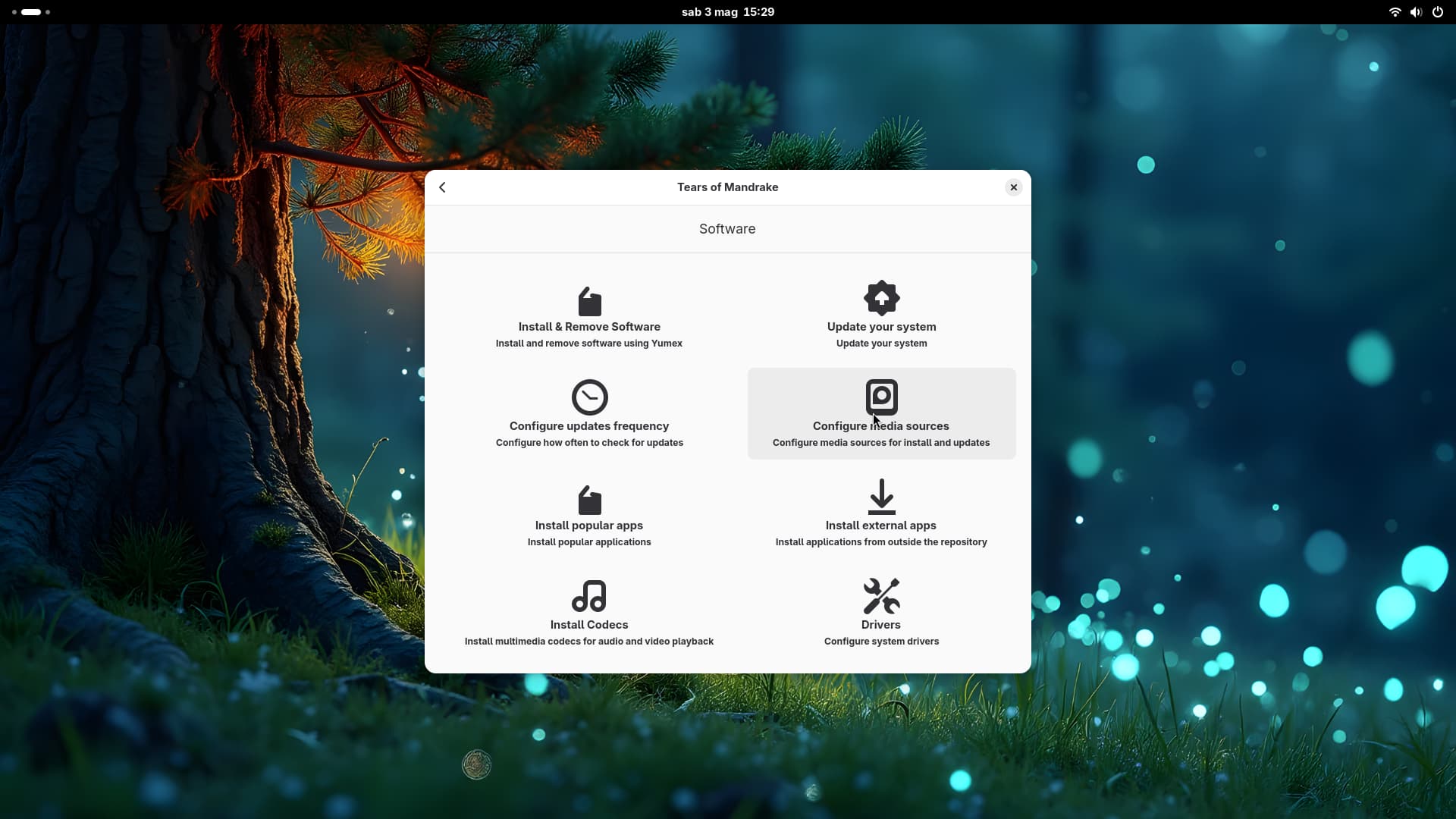This screenshot has width=1456, height=819.
Task: Click 'Install multimedia codecs for audio and video playback'
Action: coord(589,642)
